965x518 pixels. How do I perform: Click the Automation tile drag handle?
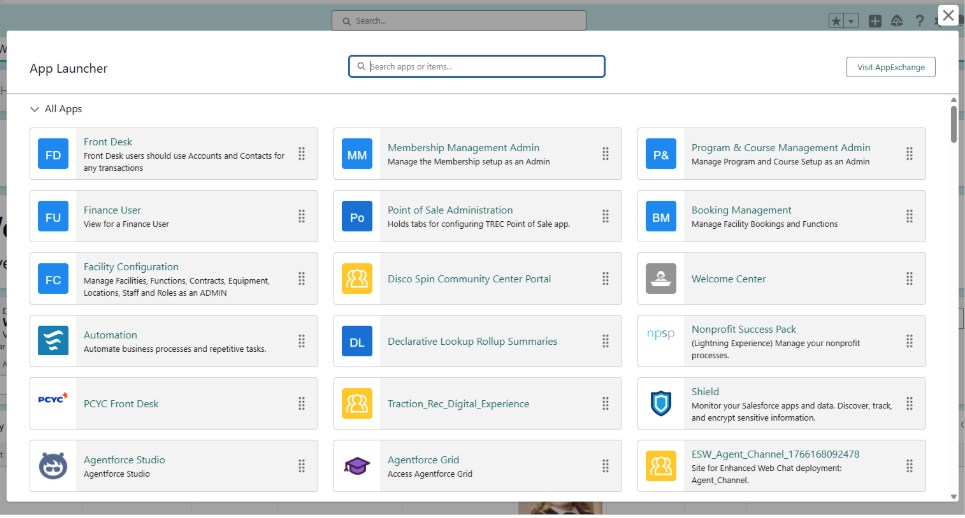[302, 341]
